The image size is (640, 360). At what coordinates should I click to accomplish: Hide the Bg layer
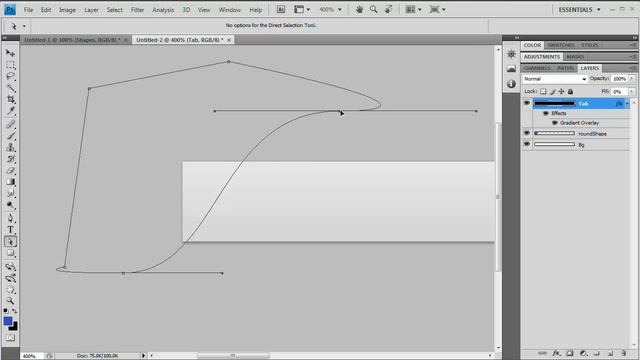click(x=527, y=144)
